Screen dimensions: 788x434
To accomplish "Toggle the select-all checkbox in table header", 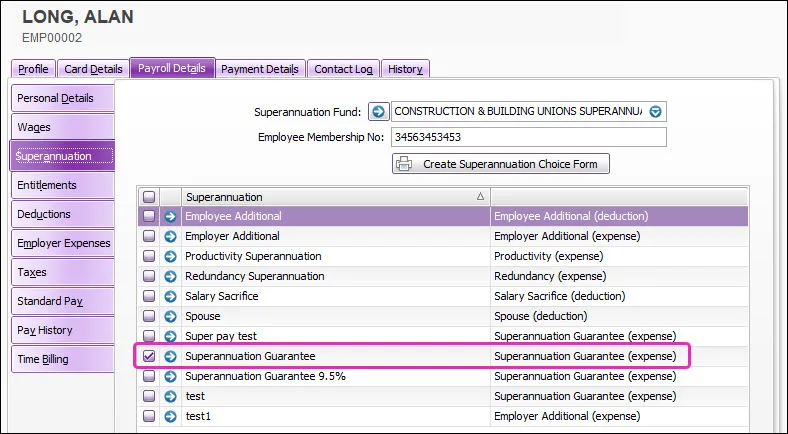I will click(x=149, y=197).
